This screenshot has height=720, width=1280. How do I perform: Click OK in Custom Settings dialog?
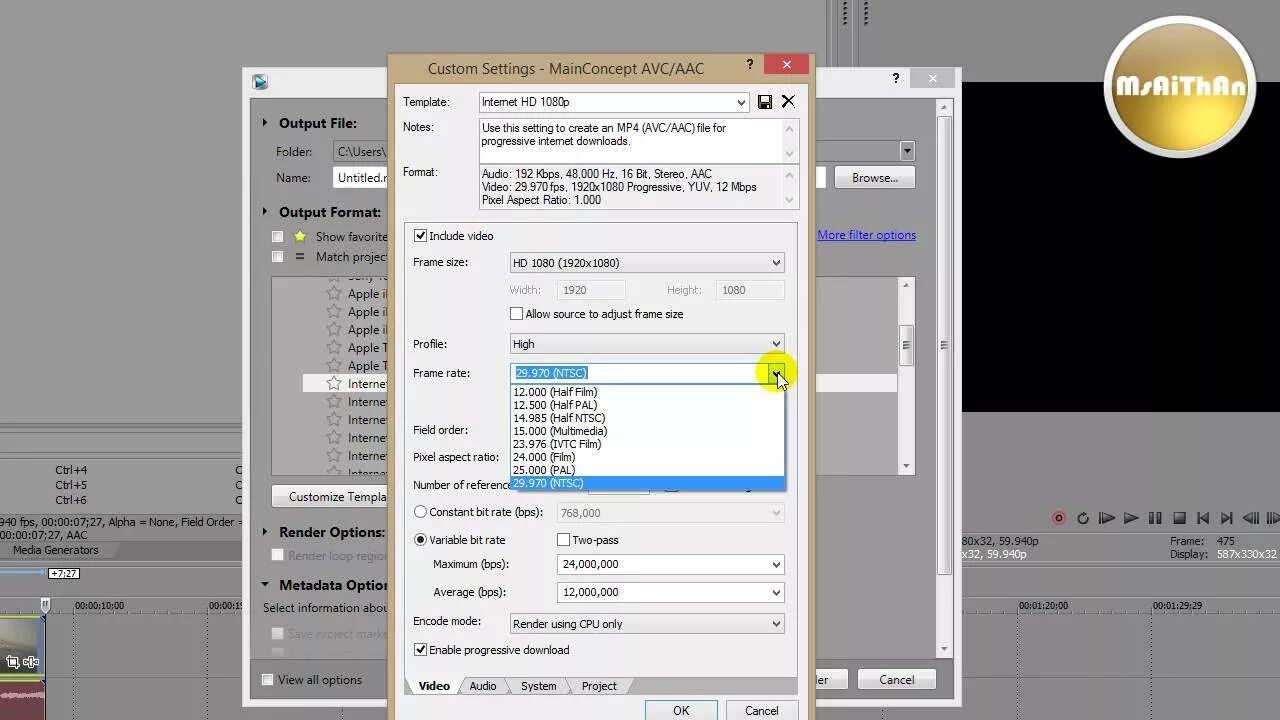point(681,710)
